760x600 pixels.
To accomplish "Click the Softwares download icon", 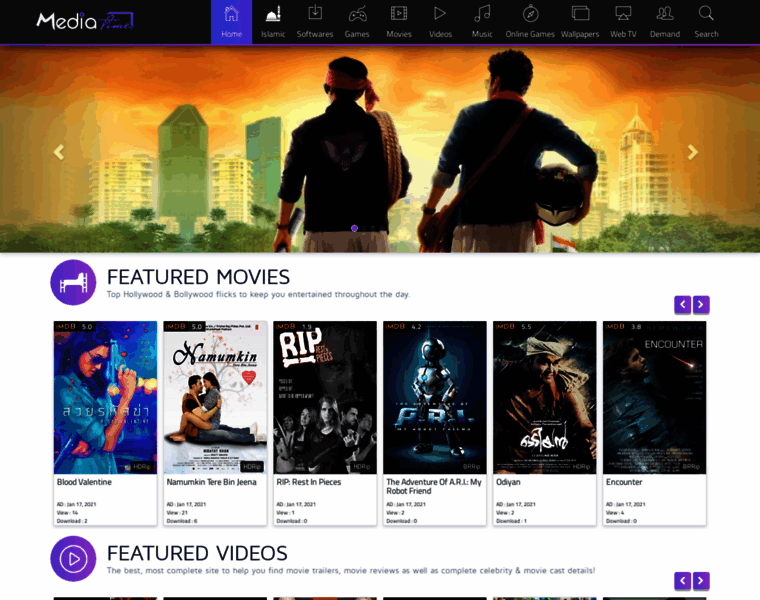I will pos(315,13).
